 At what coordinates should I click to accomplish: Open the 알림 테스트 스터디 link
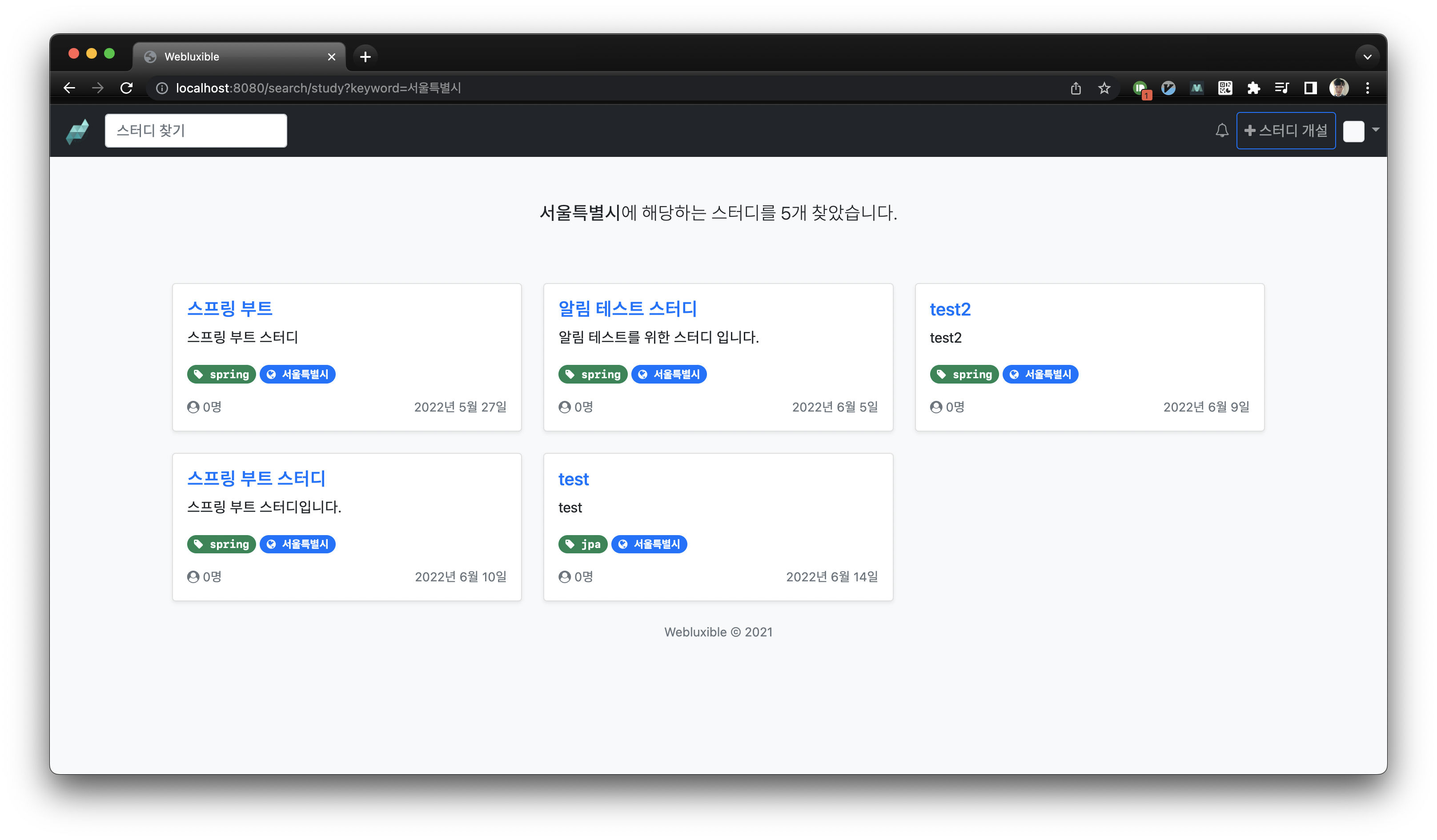pyautogui.click(x=627, y=309)
